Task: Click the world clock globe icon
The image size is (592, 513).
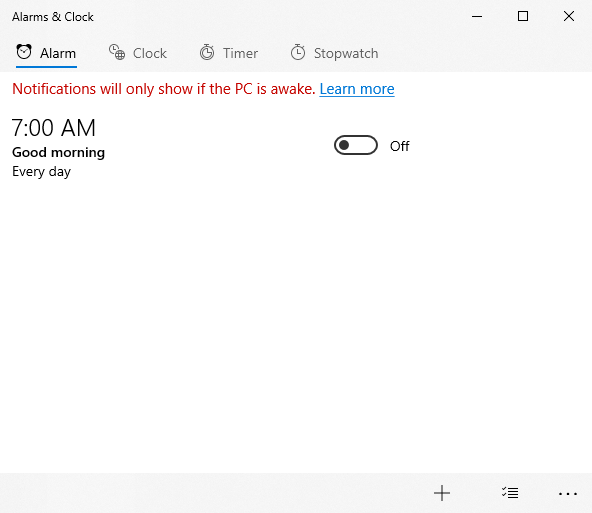Action: pos(117,52)
